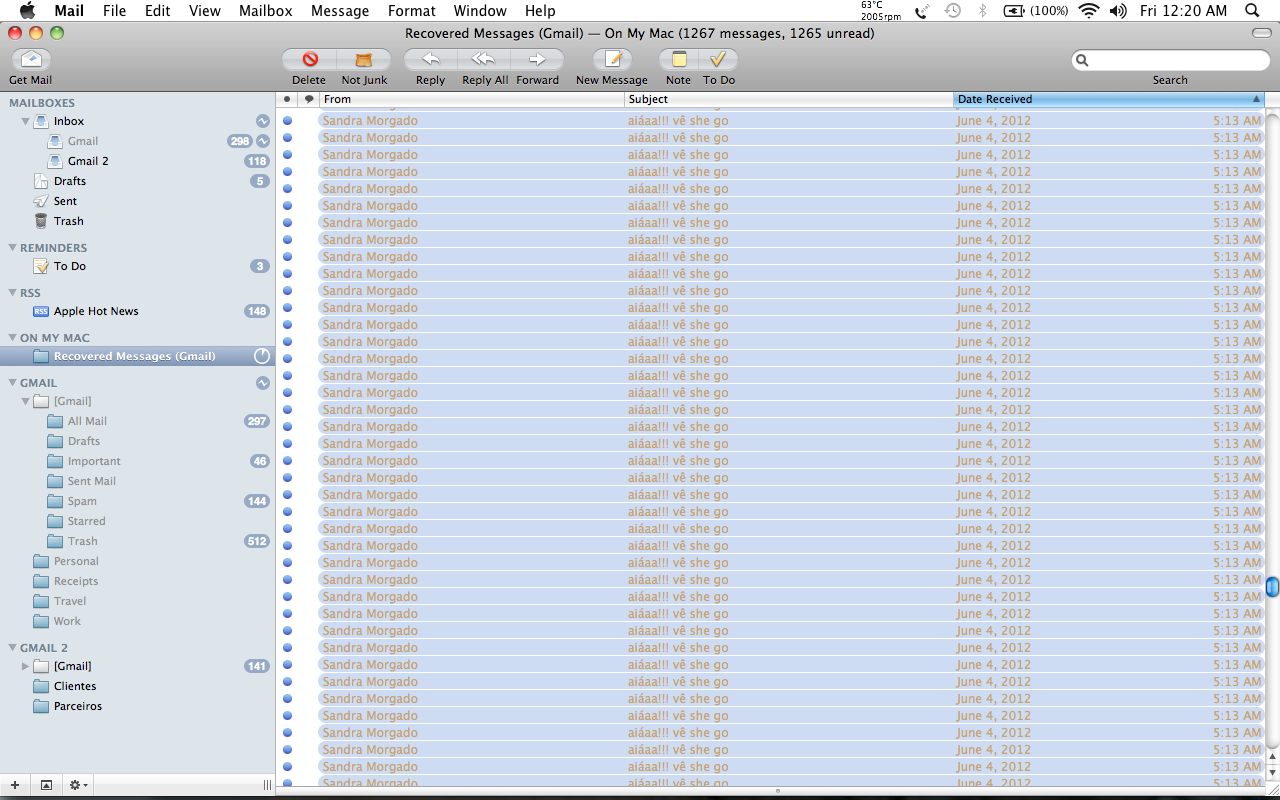Open the Edit menu

[157, 10]
